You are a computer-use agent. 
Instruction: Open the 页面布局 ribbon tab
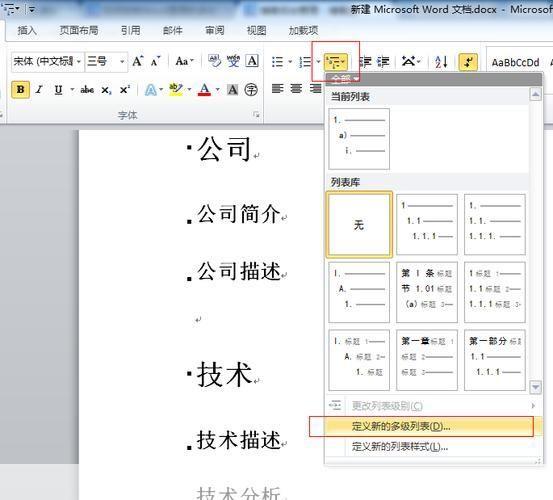[x=79, y=30]
